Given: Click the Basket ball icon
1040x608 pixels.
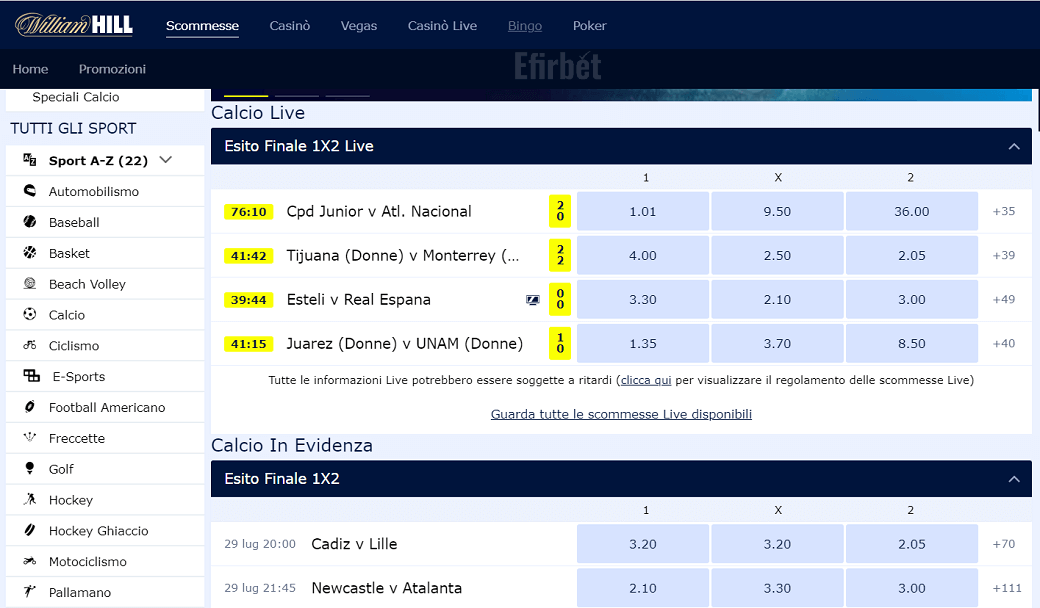Looking at the screenshot, I should coord(30,253).
